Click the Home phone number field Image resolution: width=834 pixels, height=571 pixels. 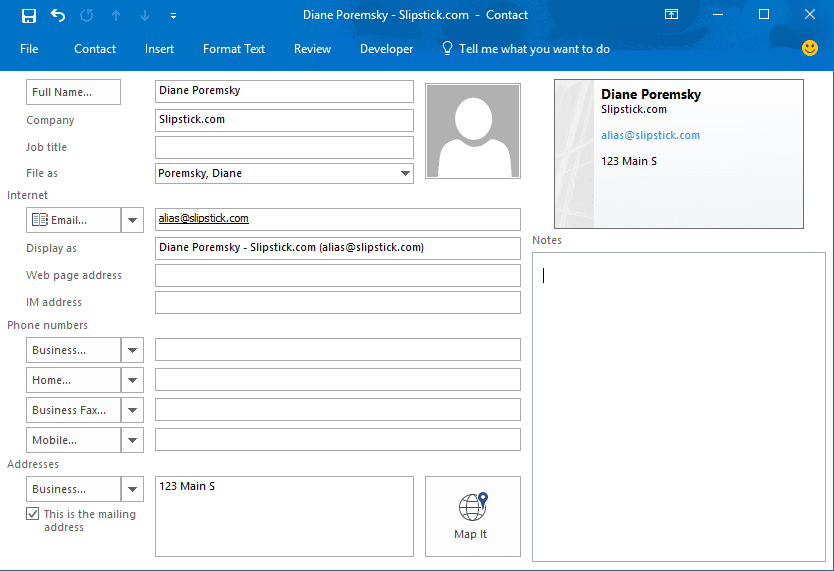click(x=338, y=380)
